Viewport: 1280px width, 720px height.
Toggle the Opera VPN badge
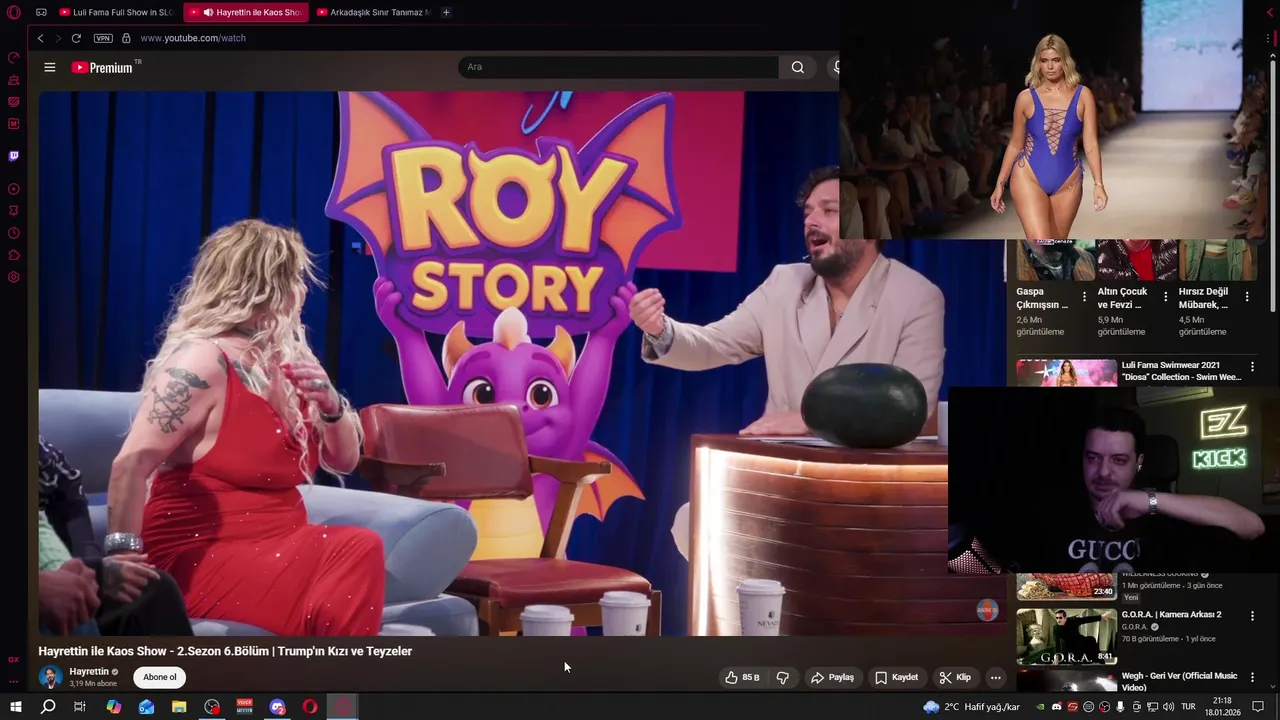(103, 38)
